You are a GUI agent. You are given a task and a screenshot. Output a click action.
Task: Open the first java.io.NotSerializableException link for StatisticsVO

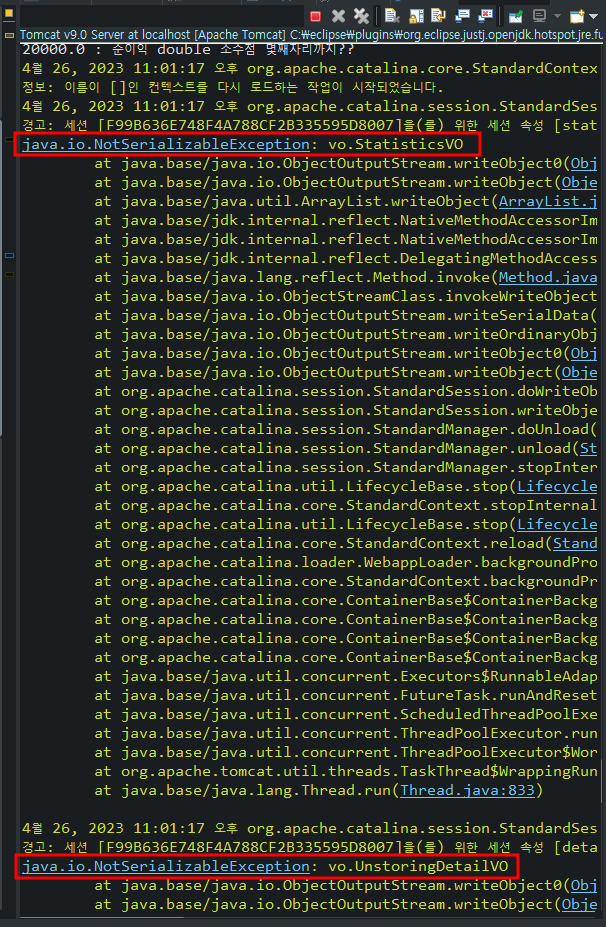(x=166, y=144)
